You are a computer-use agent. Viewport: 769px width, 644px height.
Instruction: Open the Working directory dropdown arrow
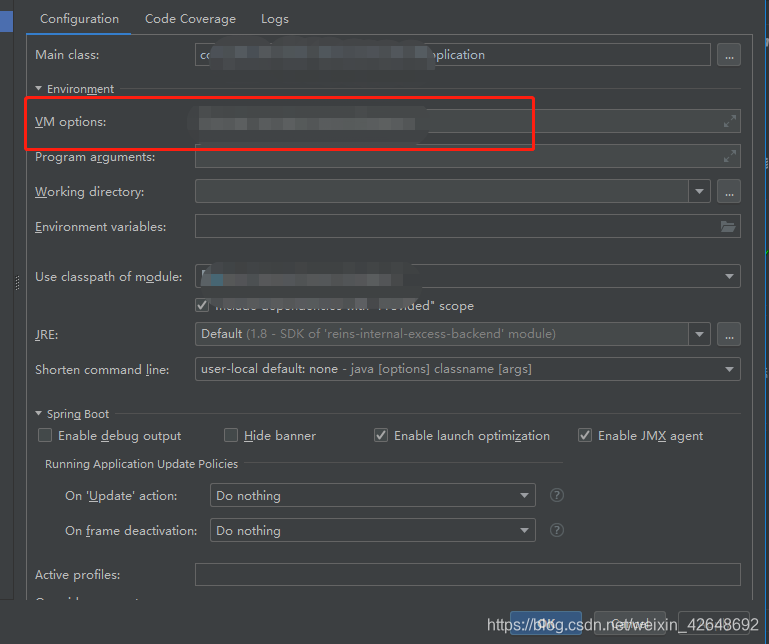(699, 191)
